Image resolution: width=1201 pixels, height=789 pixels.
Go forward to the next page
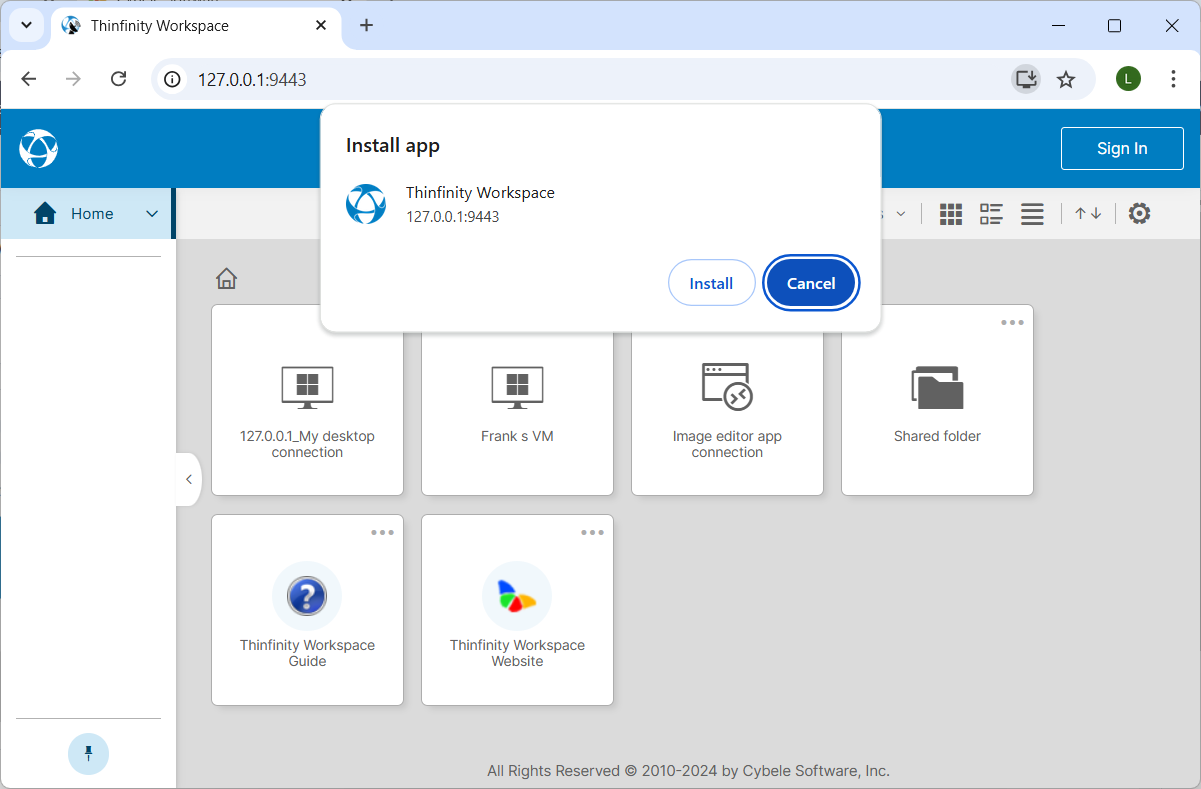tap(73, 79)
